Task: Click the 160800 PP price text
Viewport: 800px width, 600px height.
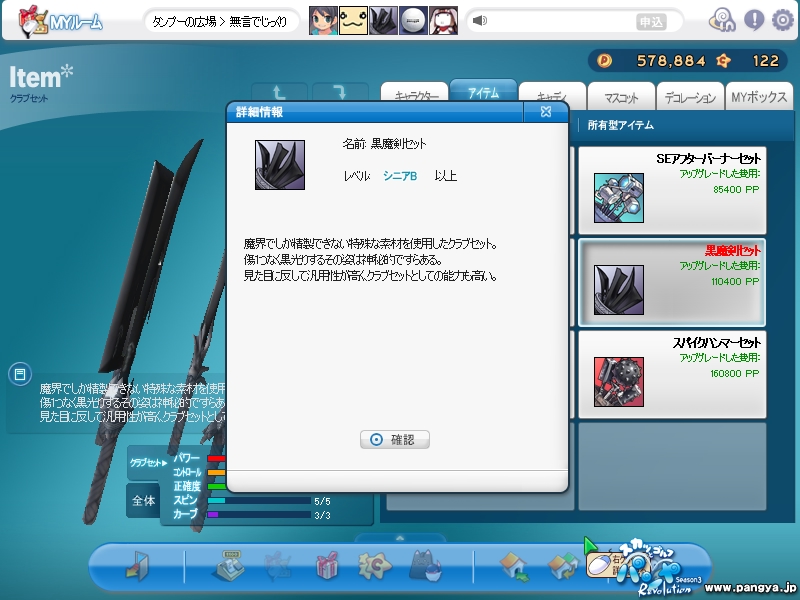Action: tap(735, 373)
